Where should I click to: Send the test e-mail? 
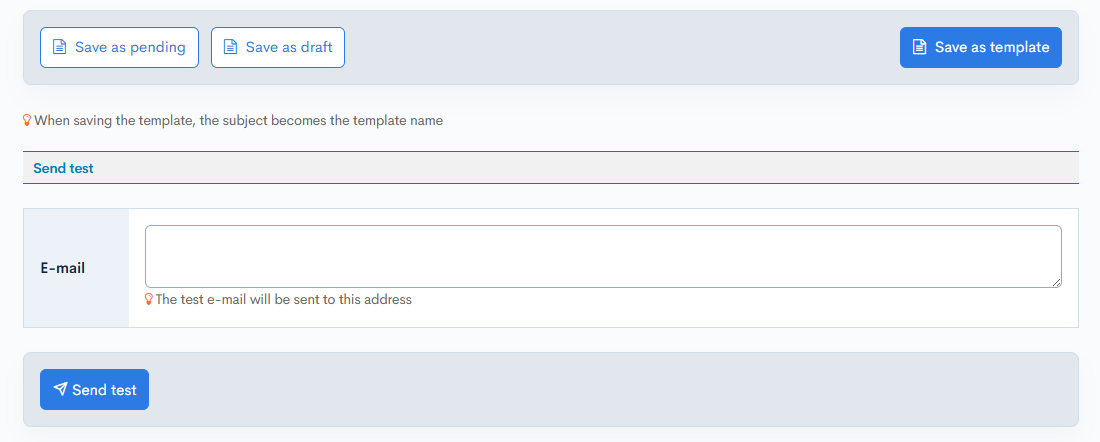pos(94,389)
